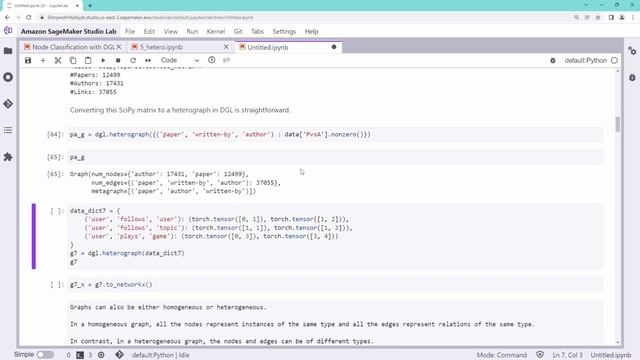Open the Extension Manager puzzle icon
Screen dimensions: 640x360
[x=8, y=157]
